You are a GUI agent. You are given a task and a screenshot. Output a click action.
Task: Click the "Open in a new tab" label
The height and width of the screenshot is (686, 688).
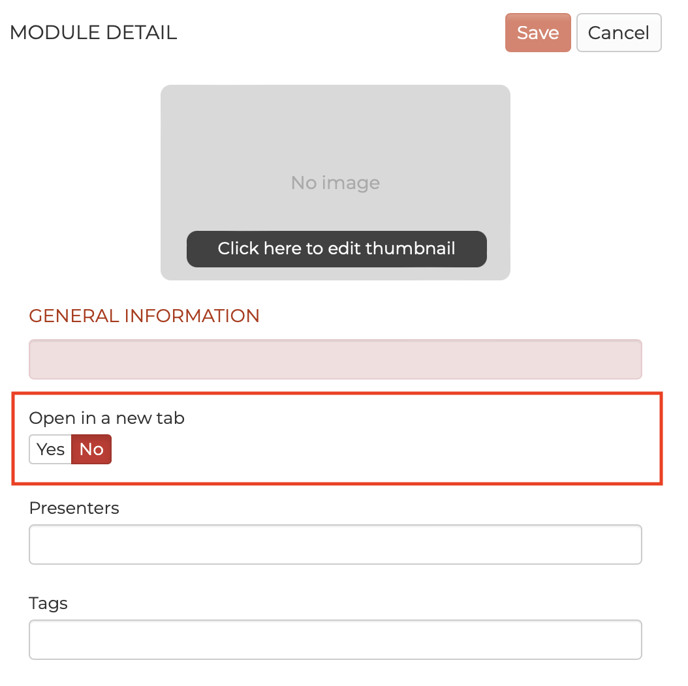[107, 418]
